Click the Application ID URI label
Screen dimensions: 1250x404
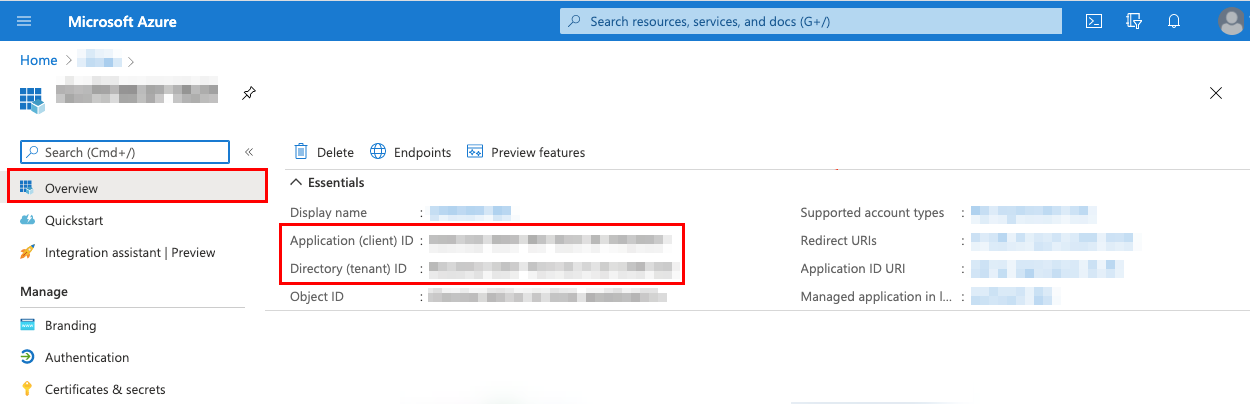point(854,268)
